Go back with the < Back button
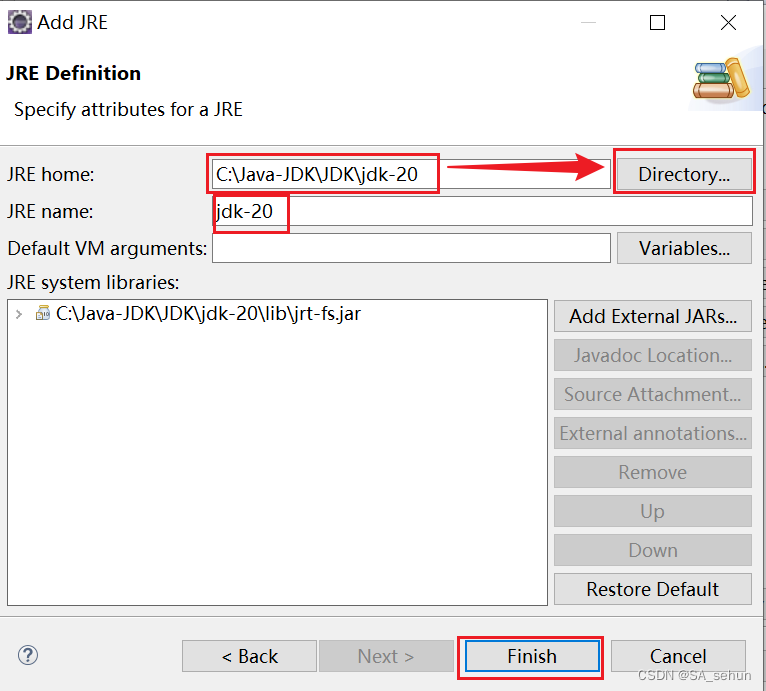Screen dimensions: 766x691 click(249, 656)
